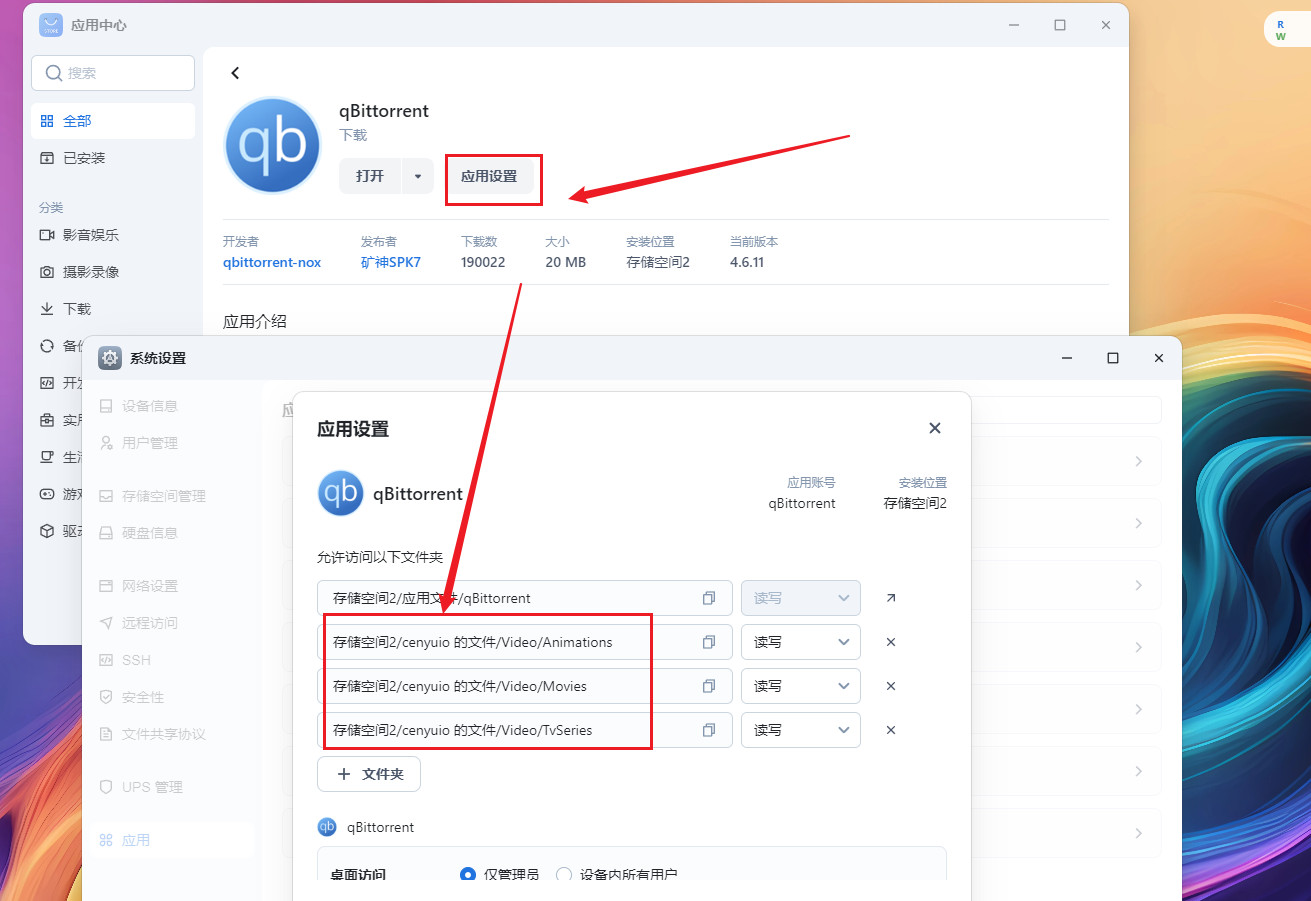Screen dimensions: 1311x901
Task: Open the 读写 dropdown for Video/TvSeries
Action: [800, 730]
